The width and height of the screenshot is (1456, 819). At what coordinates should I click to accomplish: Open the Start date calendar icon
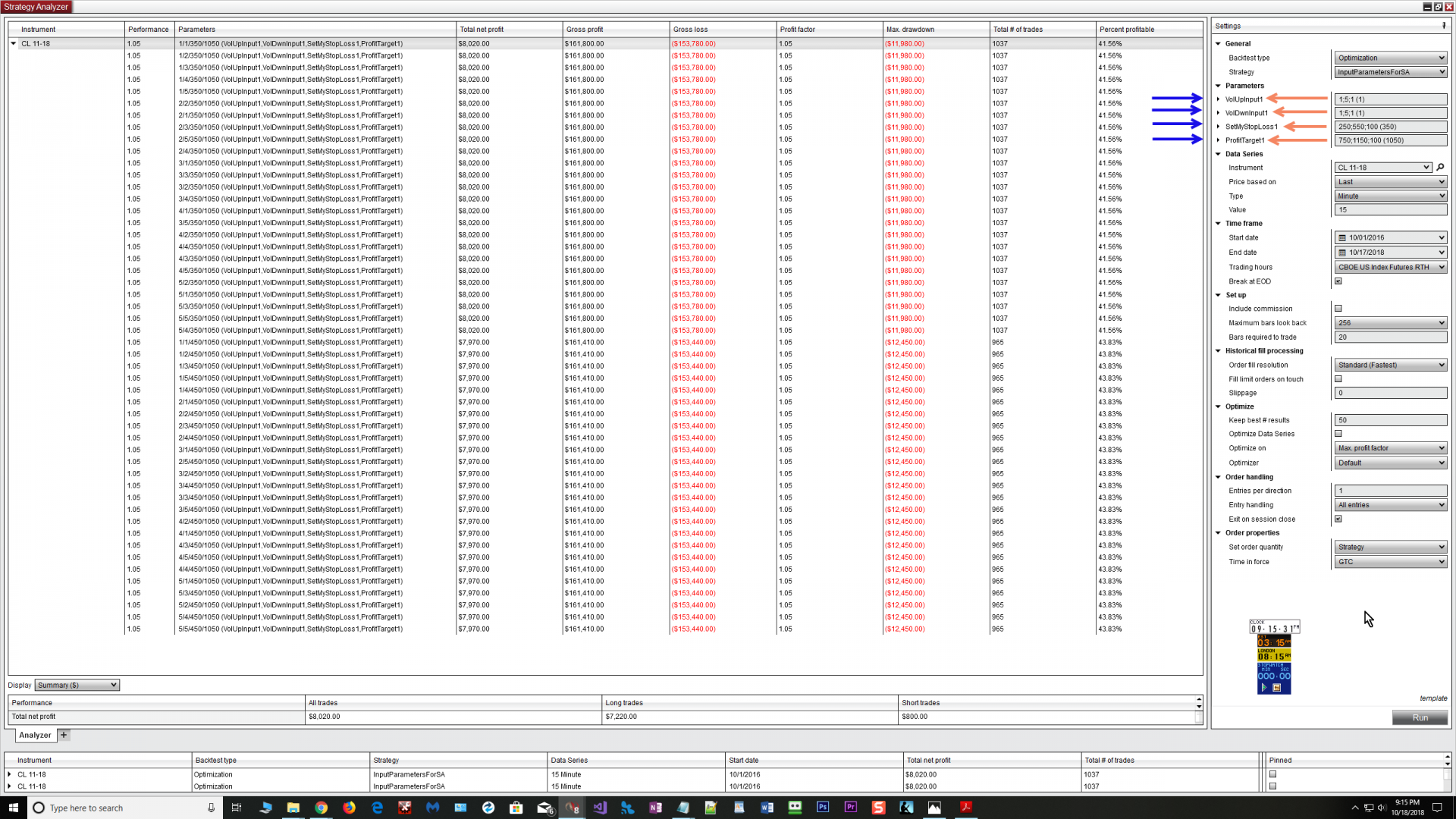point(1342,238)
